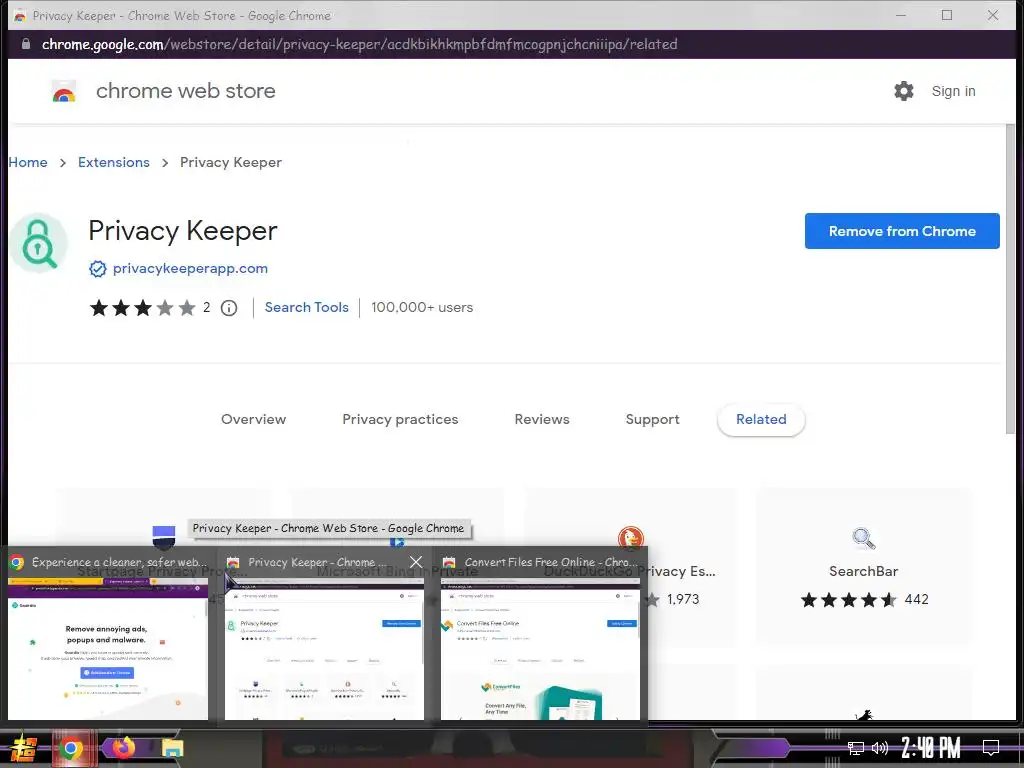Screen dimensions: 1024x768
Task: Click the Privacy Keeper padlock icon
Action: click(x=39, y=244)
